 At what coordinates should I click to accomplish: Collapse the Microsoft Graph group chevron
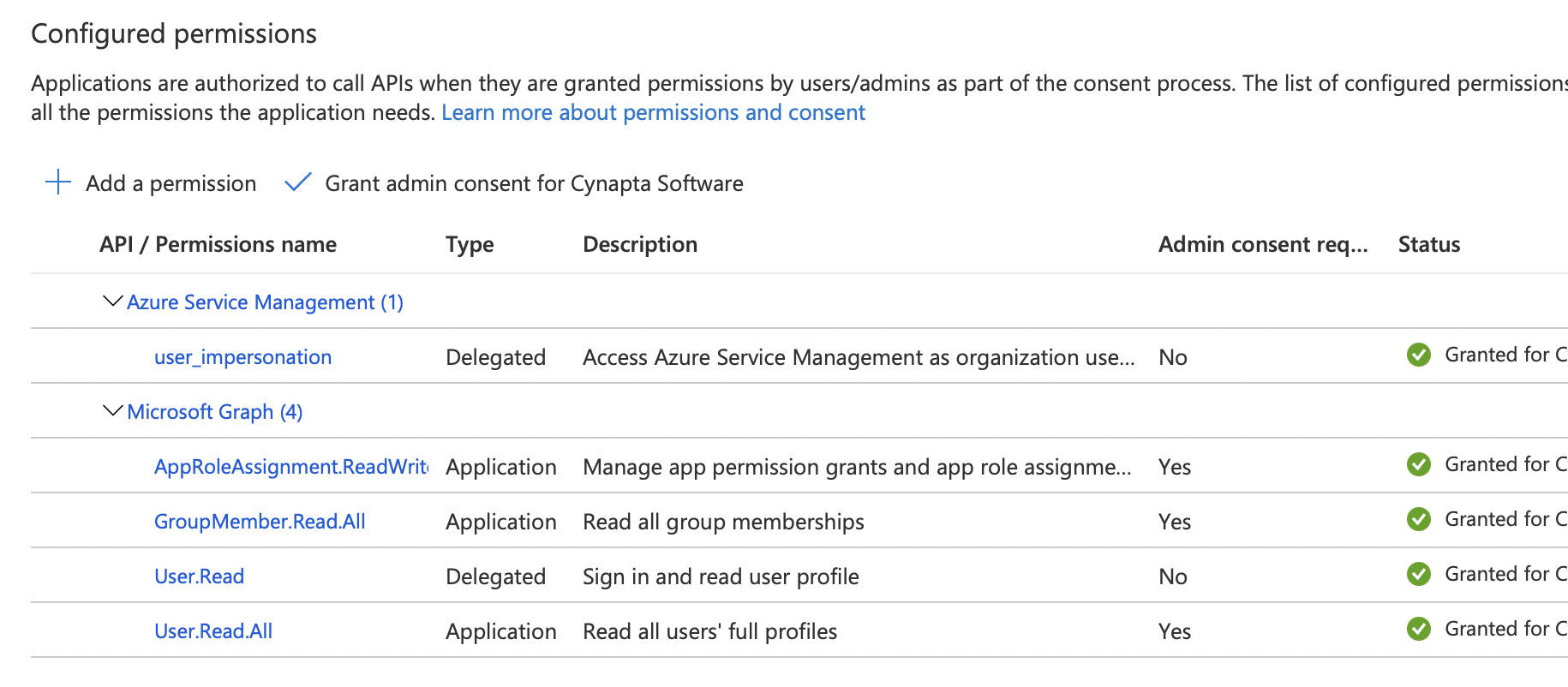click(112, 411)
